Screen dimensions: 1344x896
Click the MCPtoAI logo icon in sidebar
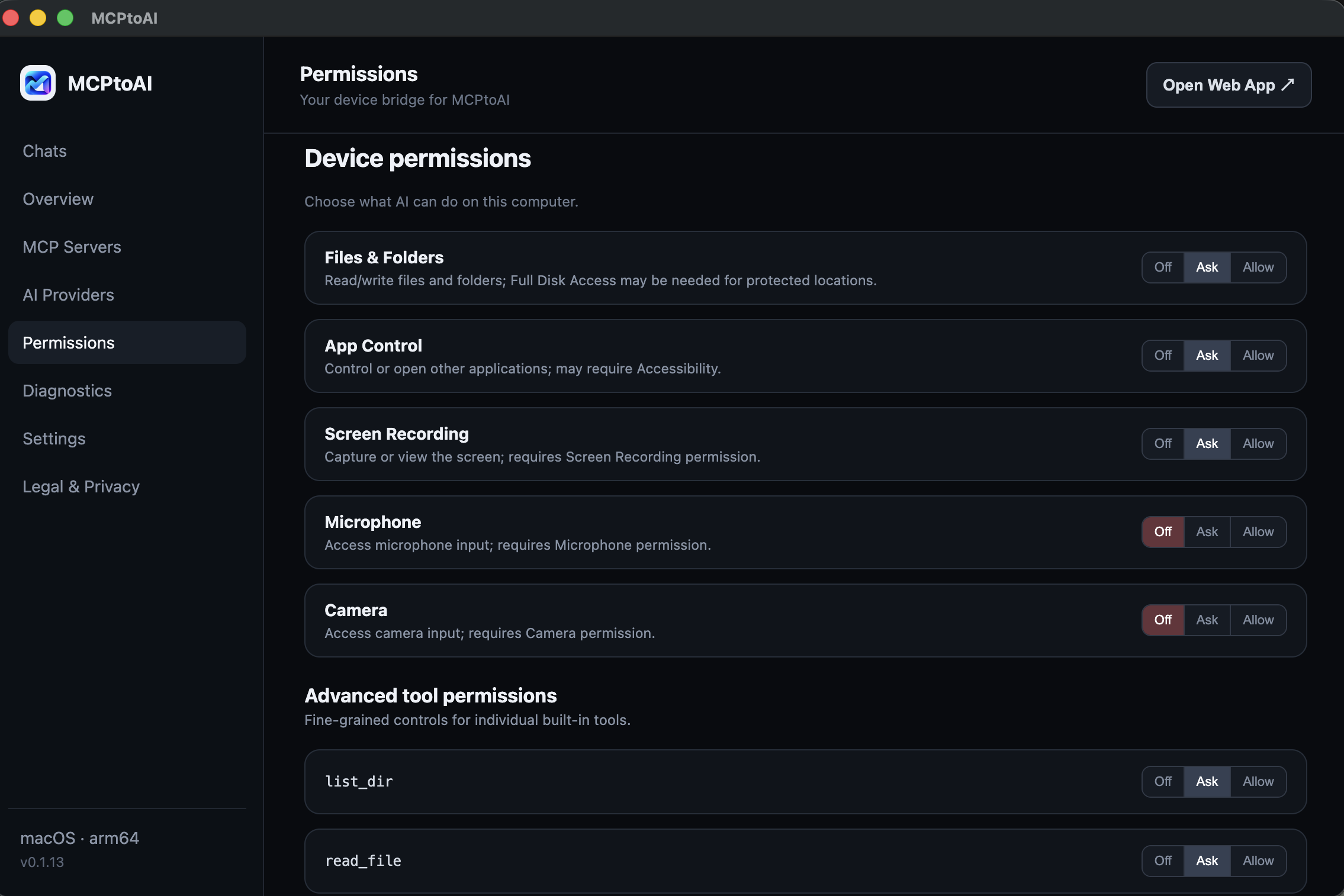pos(38,83)
